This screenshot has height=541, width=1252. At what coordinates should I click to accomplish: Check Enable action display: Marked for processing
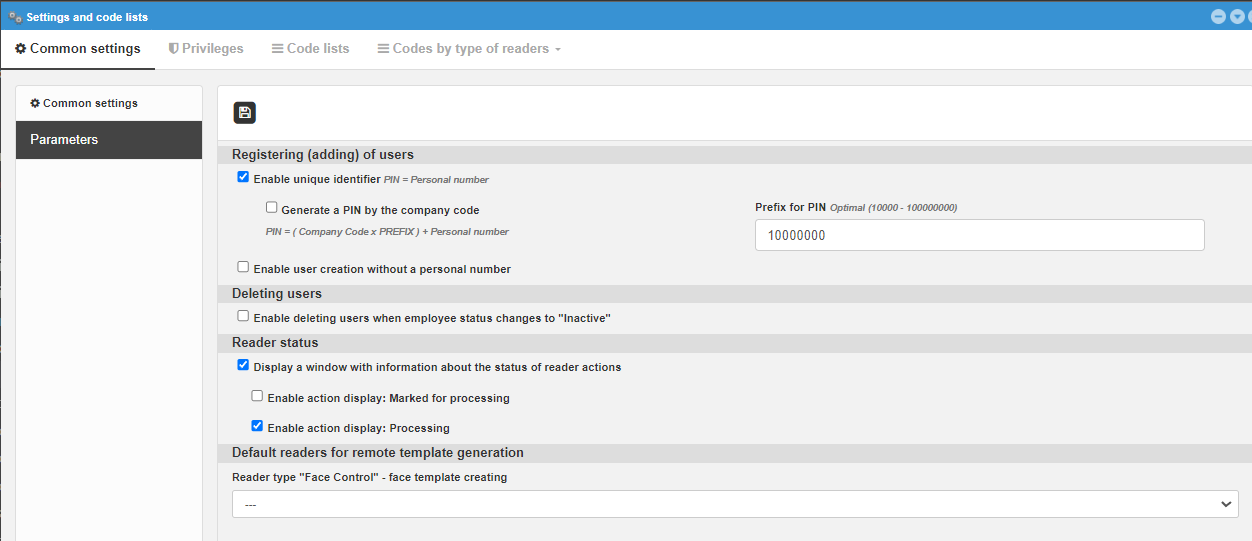coord(257,396)
